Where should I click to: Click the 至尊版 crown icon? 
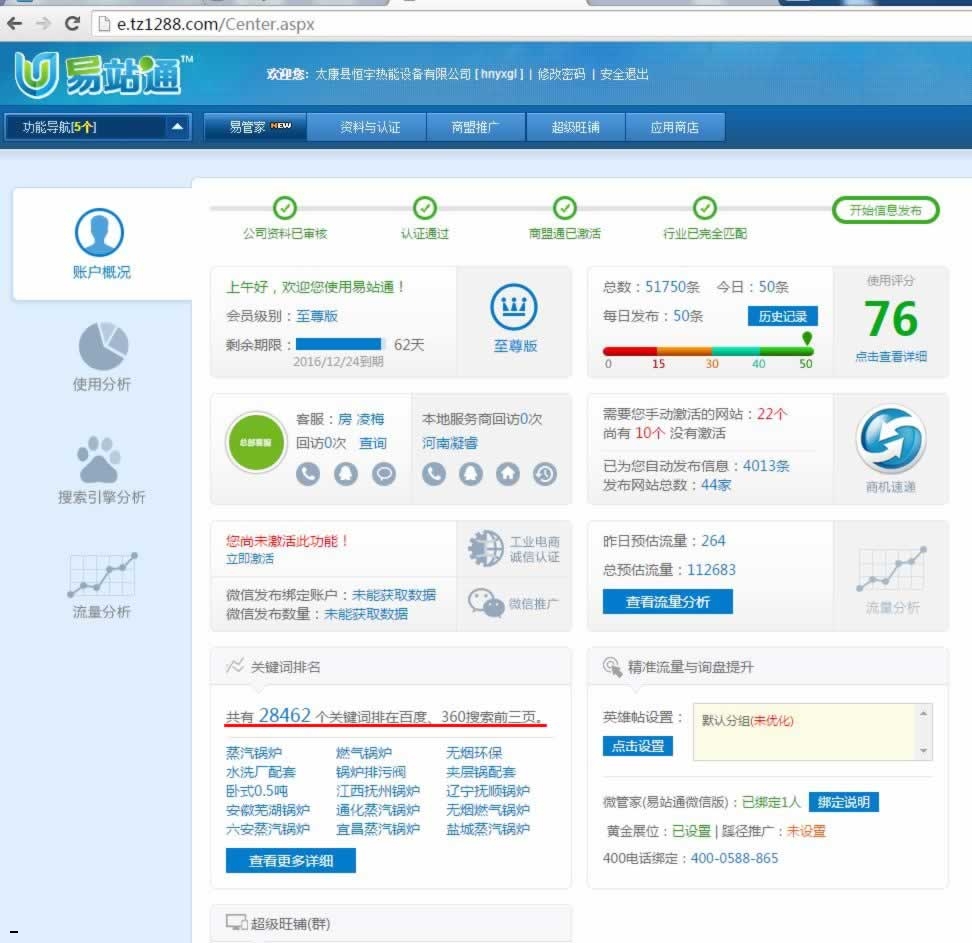514,309
